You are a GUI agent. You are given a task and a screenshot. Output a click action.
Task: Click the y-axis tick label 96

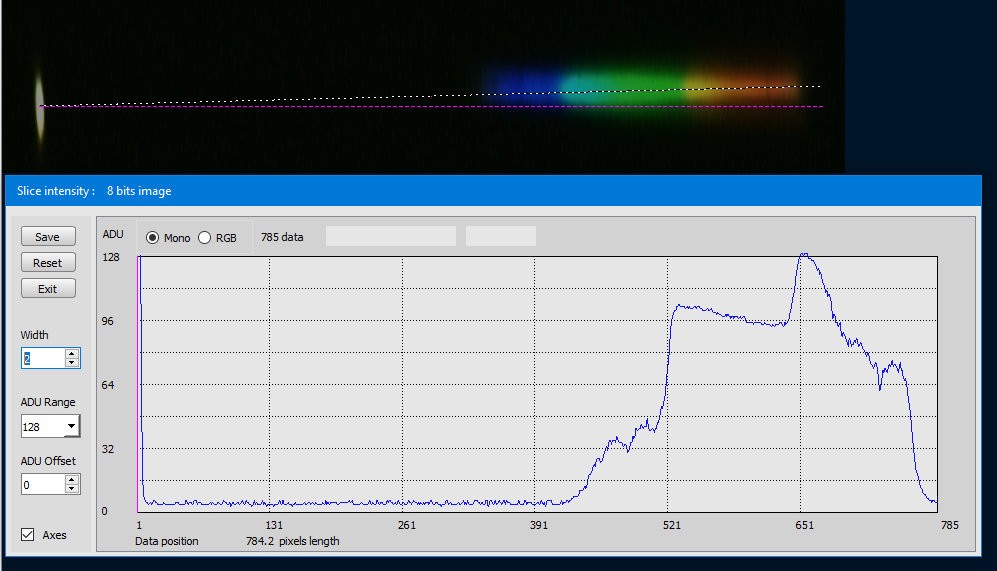(107, 321)
